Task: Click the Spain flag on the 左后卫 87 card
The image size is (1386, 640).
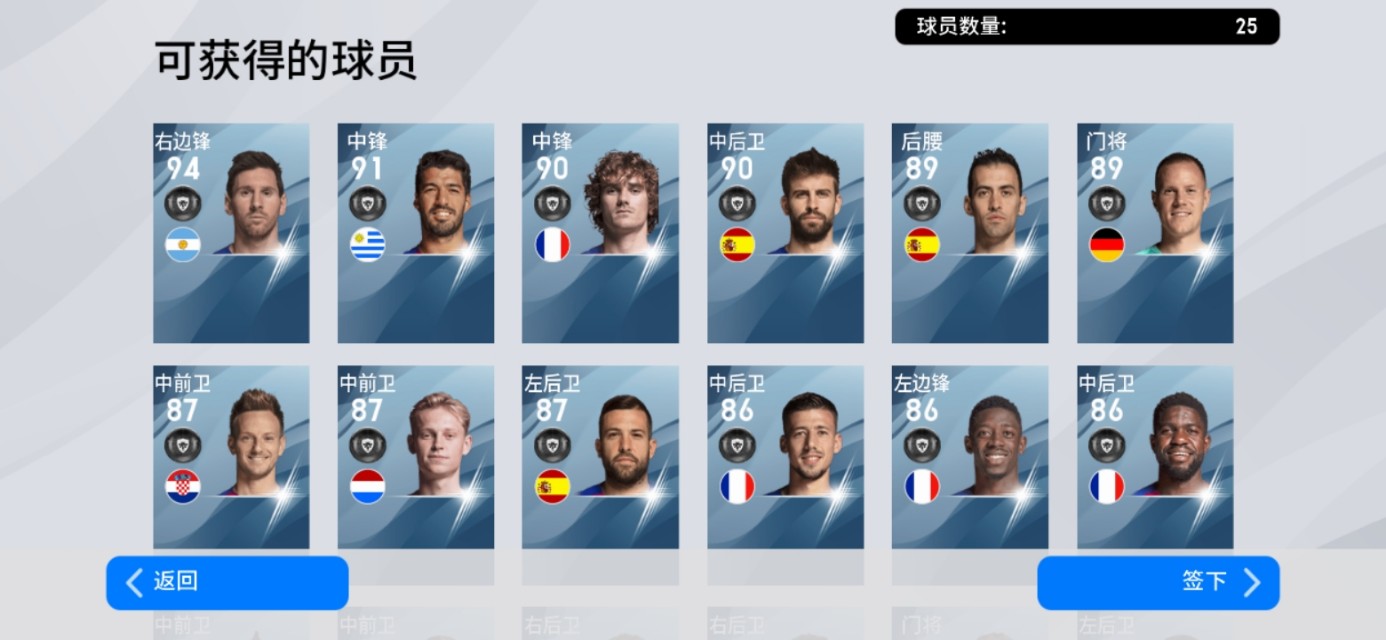Action: 552,487
